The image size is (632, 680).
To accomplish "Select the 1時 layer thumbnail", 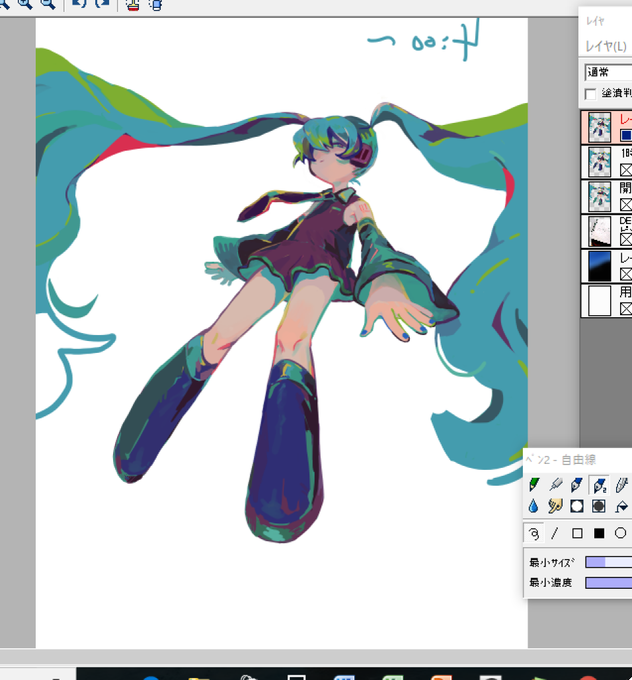I will tap(599, 162).
